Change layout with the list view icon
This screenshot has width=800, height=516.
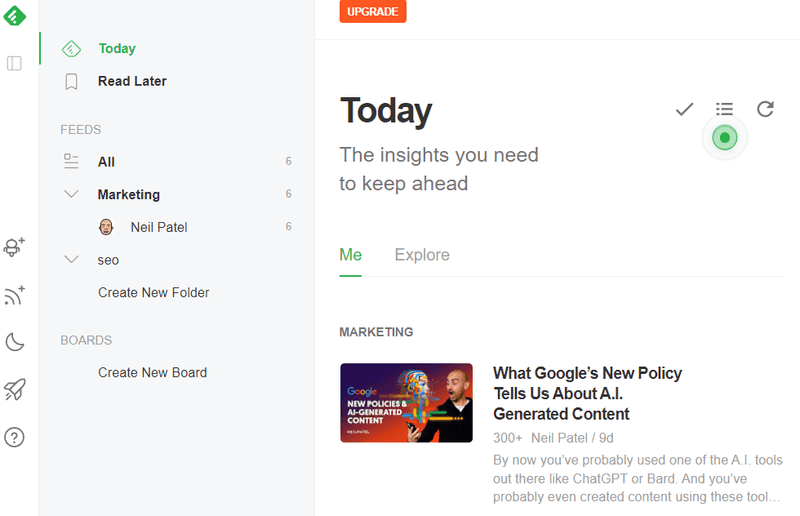[x=725, y=109]
